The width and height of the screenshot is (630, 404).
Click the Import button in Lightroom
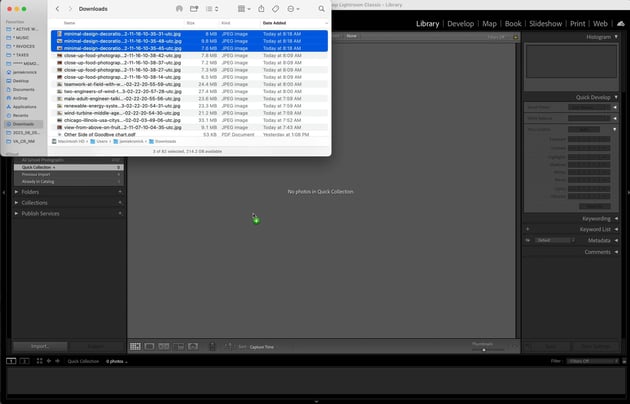[40, 346]
